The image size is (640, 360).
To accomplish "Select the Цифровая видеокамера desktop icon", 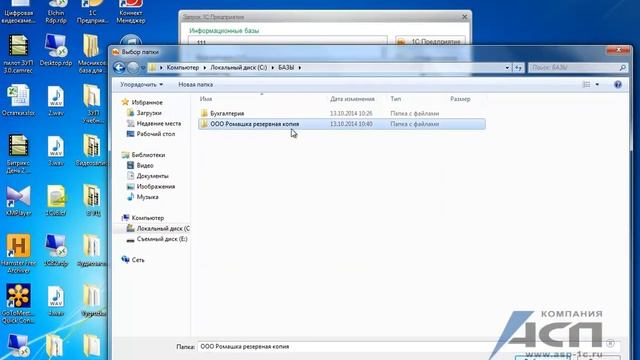I will coord(18,11).
